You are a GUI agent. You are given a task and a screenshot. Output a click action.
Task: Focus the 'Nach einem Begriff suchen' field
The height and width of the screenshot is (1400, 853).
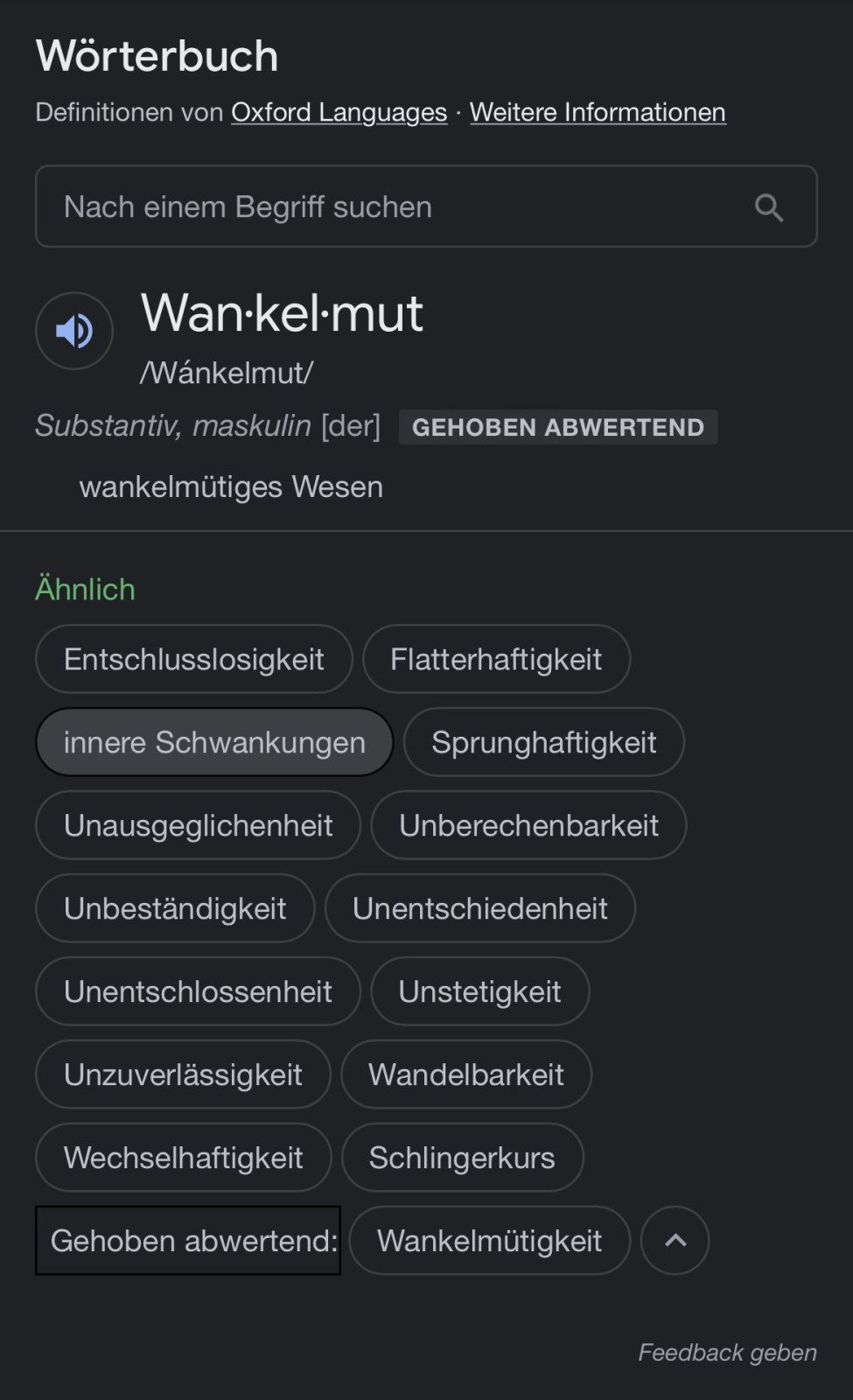[394, 207]
